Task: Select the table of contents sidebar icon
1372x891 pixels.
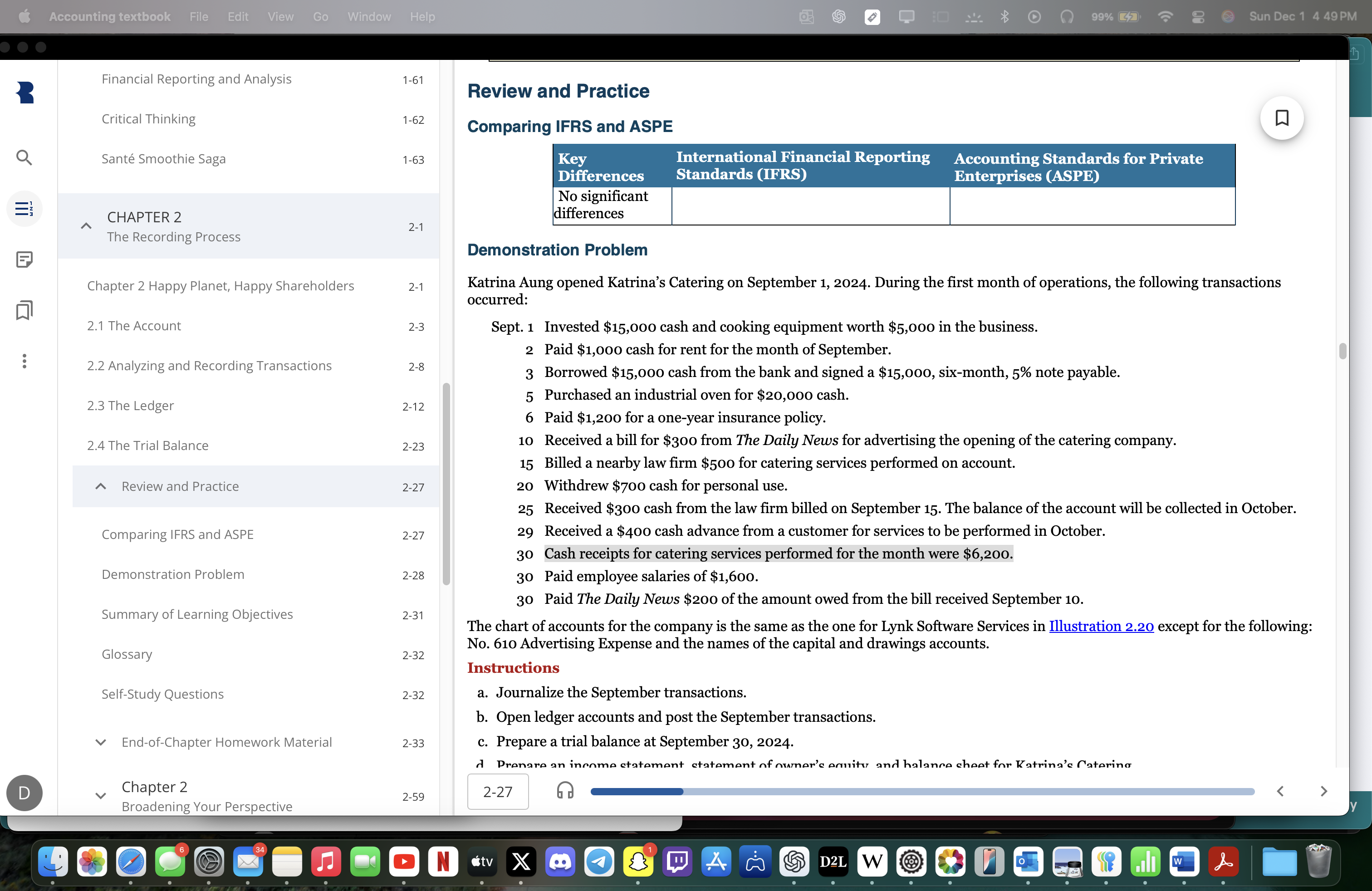Action: point(24,209)
